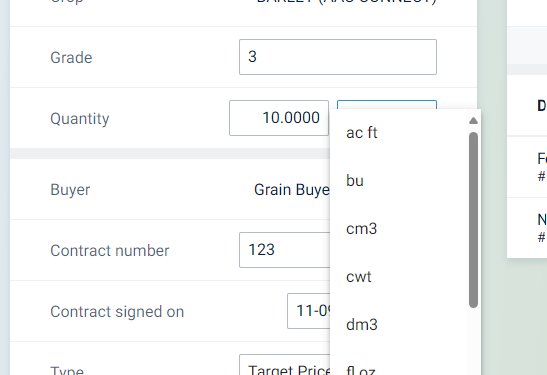Choose the 'dm3' unit option
This screenshot has width=547, height=375.
pyautogui.click(x=398, y=325)
